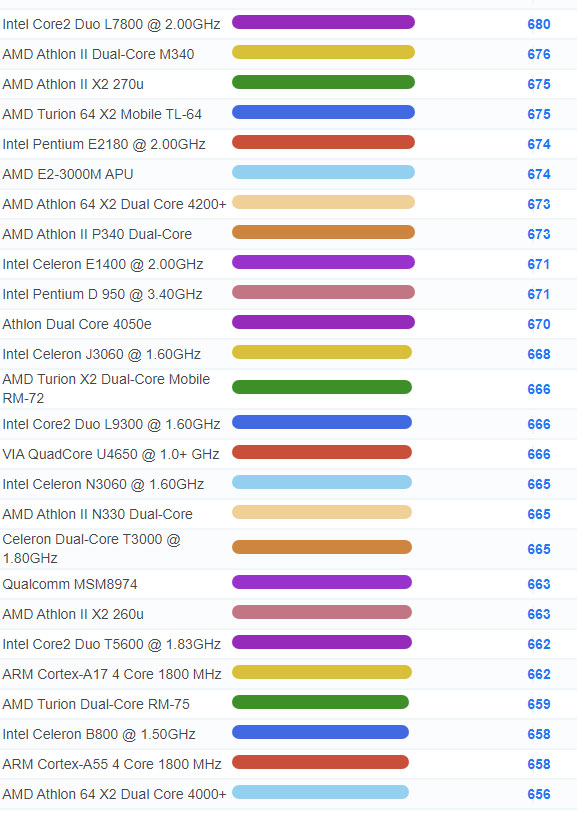Click score 680 for Core2 Duo L7800

[x=539, y=24]
